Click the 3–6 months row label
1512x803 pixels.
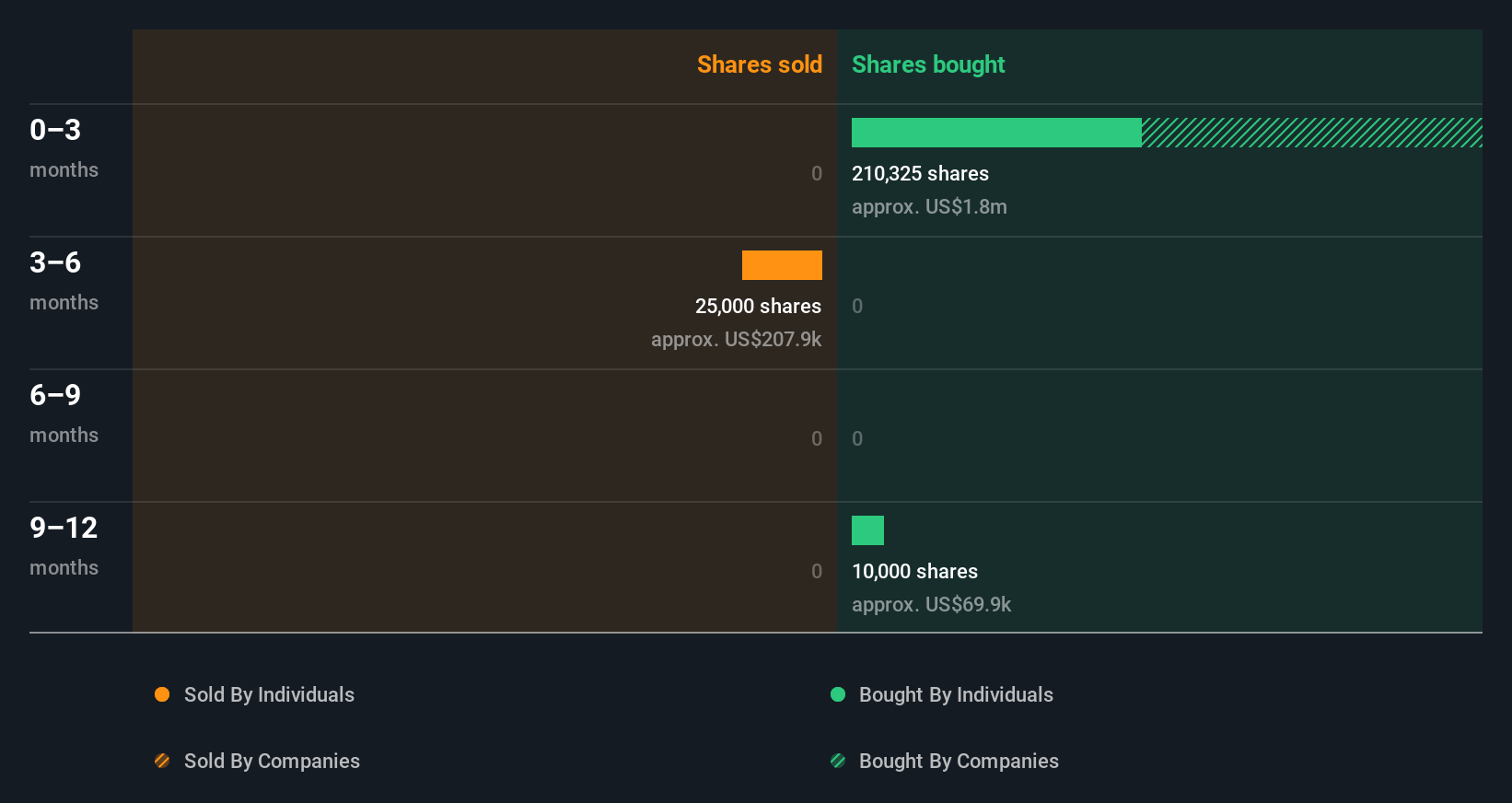tap(64, 280)
